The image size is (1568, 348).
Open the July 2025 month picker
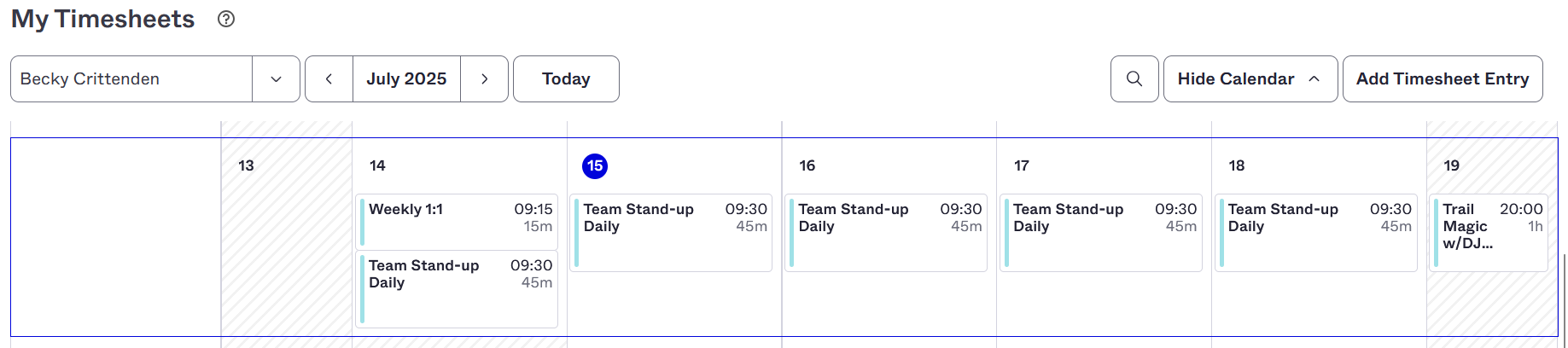tap(406, 78)
